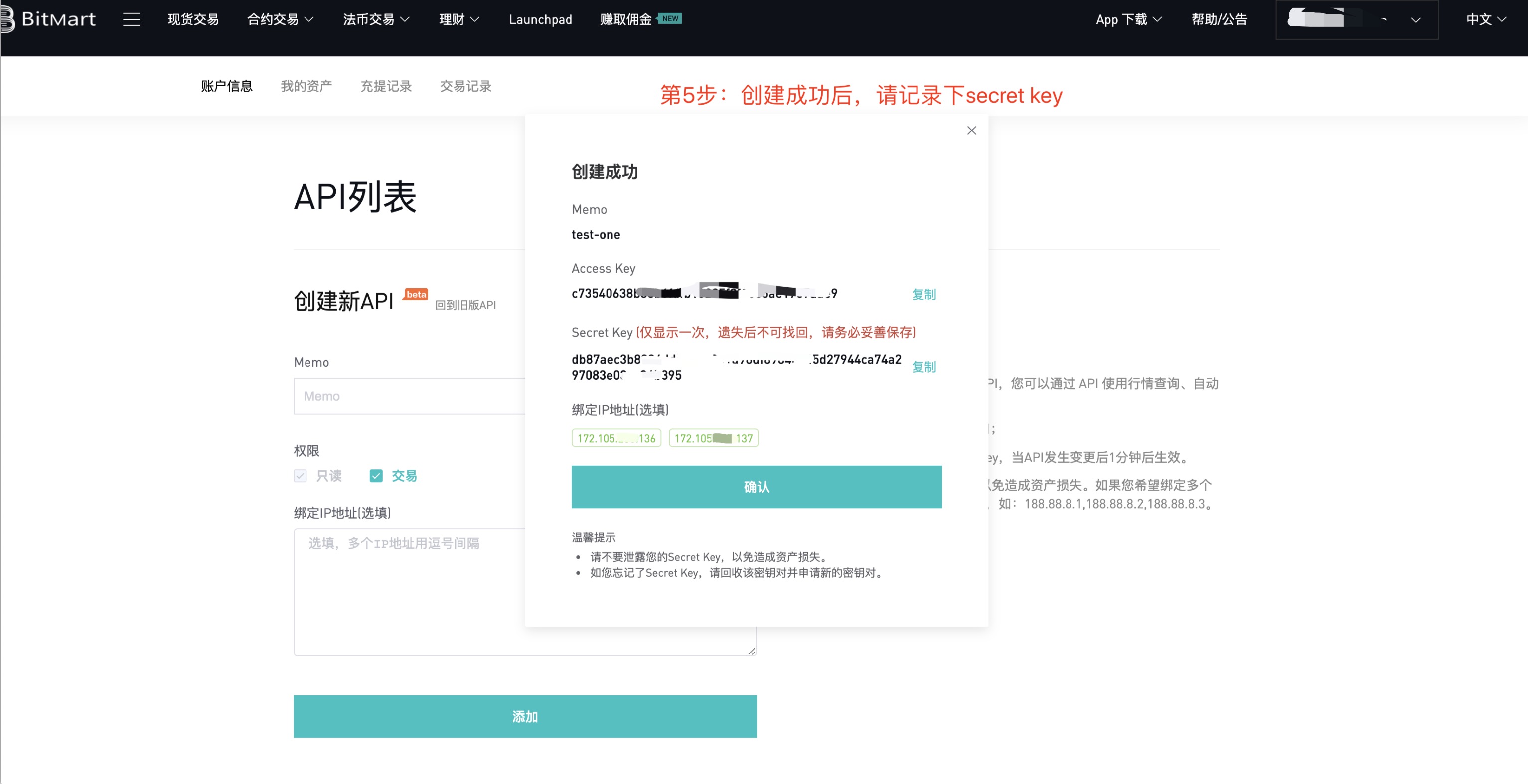1528x784 pixels.
Task: Click the Secret Key warning text
Action: 776,332
